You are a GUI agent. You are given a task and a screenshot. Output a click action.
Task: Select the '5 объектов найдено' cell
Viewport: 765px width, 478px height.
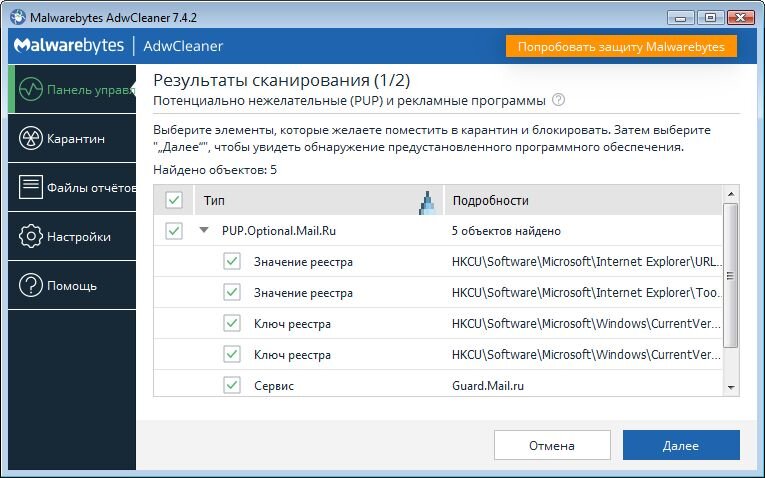pyautogui.click(x=506, y=231)
